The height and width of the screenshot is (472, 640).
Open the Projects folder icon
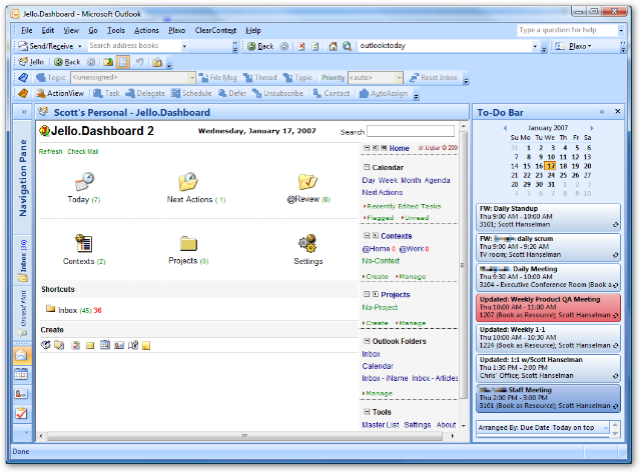point(188,243)
